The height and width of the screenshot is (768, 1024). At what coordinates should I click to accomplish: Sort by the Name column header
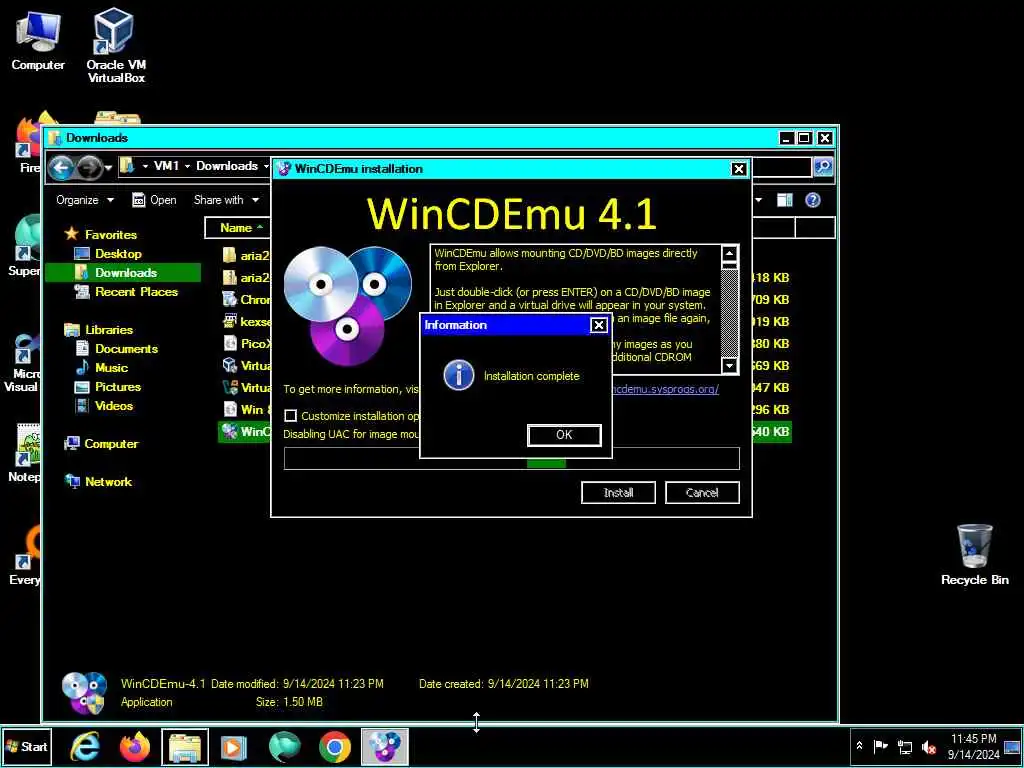click(x=236, y=228)
